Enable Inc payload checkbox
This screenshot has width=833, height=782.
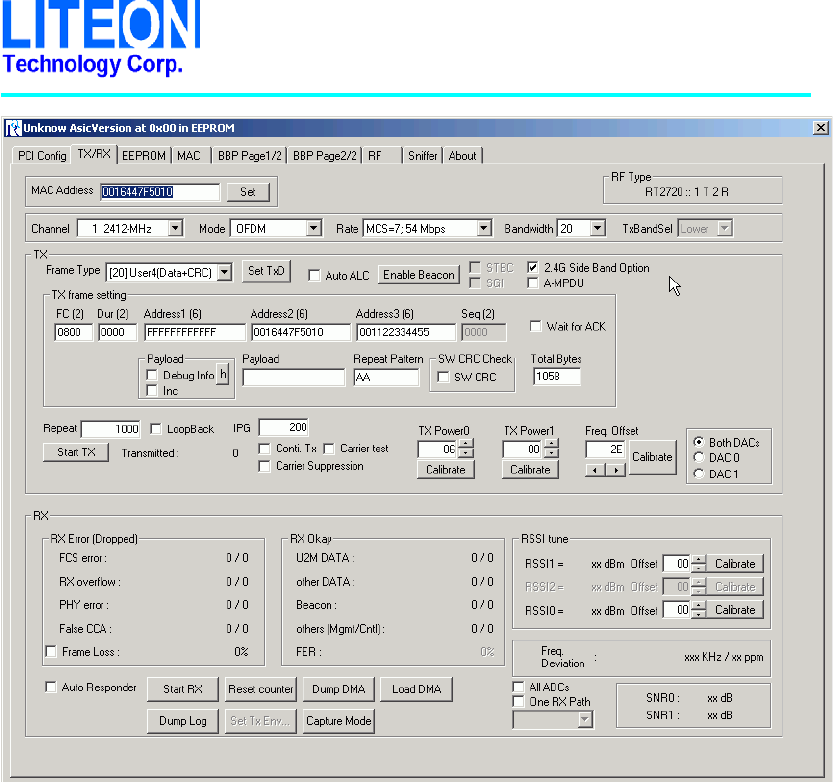tap(151, 391)
